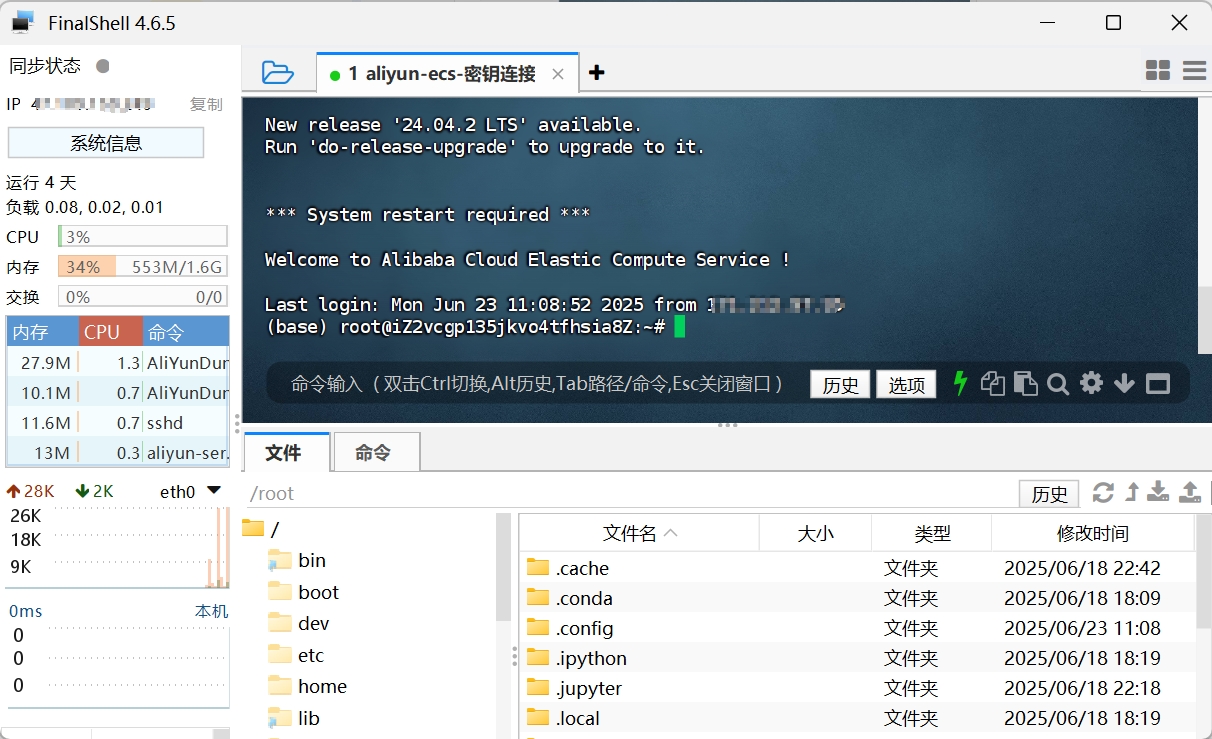Click the FinalShell app icon in title bar
Screen dimensions: 1212x739
pyautogui.click(x=22, y=21)
